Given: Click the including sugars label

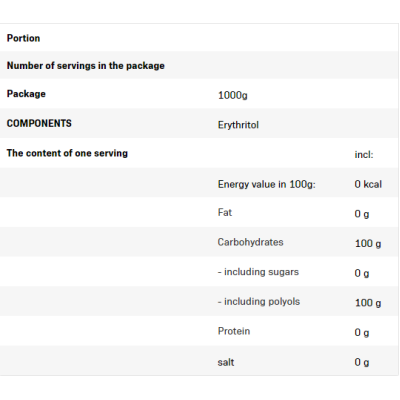Looking at the screenshot, I should click(258, 272).
